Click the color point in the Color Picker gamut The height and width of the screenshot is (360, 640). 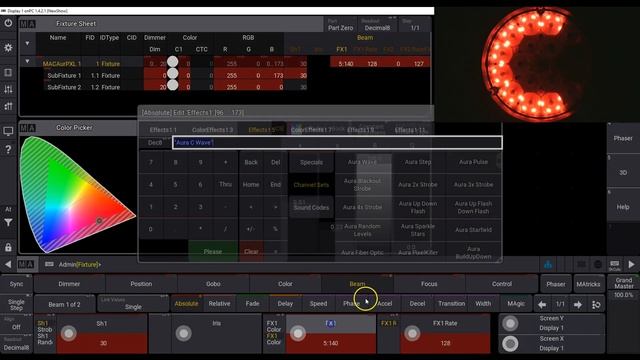point(99,221)
